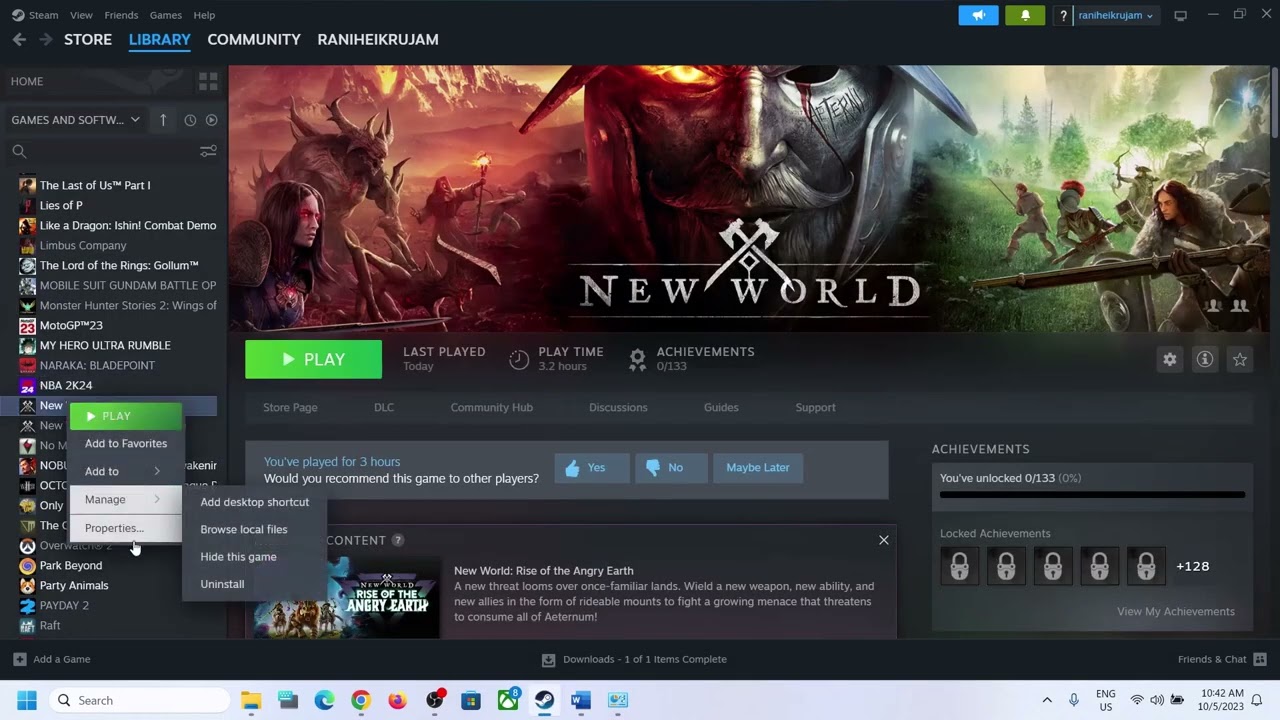Image resolution: width=1280 pixels, height=720 pixels.
Task: Click the thumbs down No button
Action: [670, 468]
